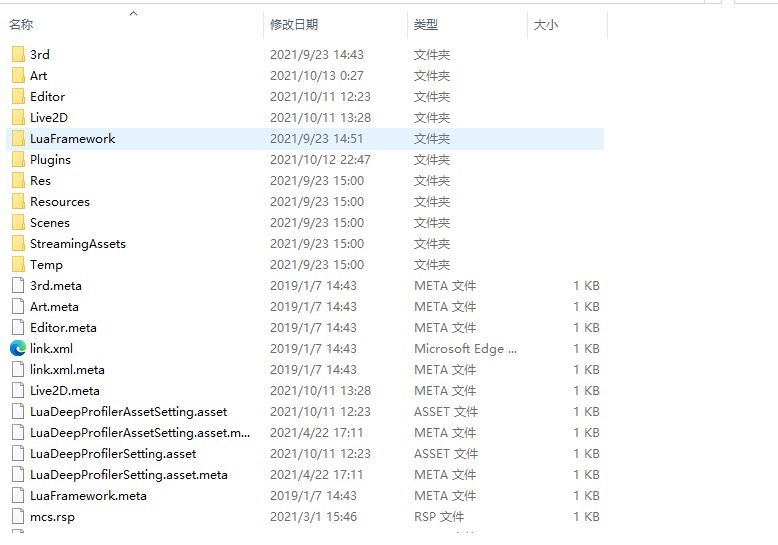Select the file name Editor.meta

(63, 328)
